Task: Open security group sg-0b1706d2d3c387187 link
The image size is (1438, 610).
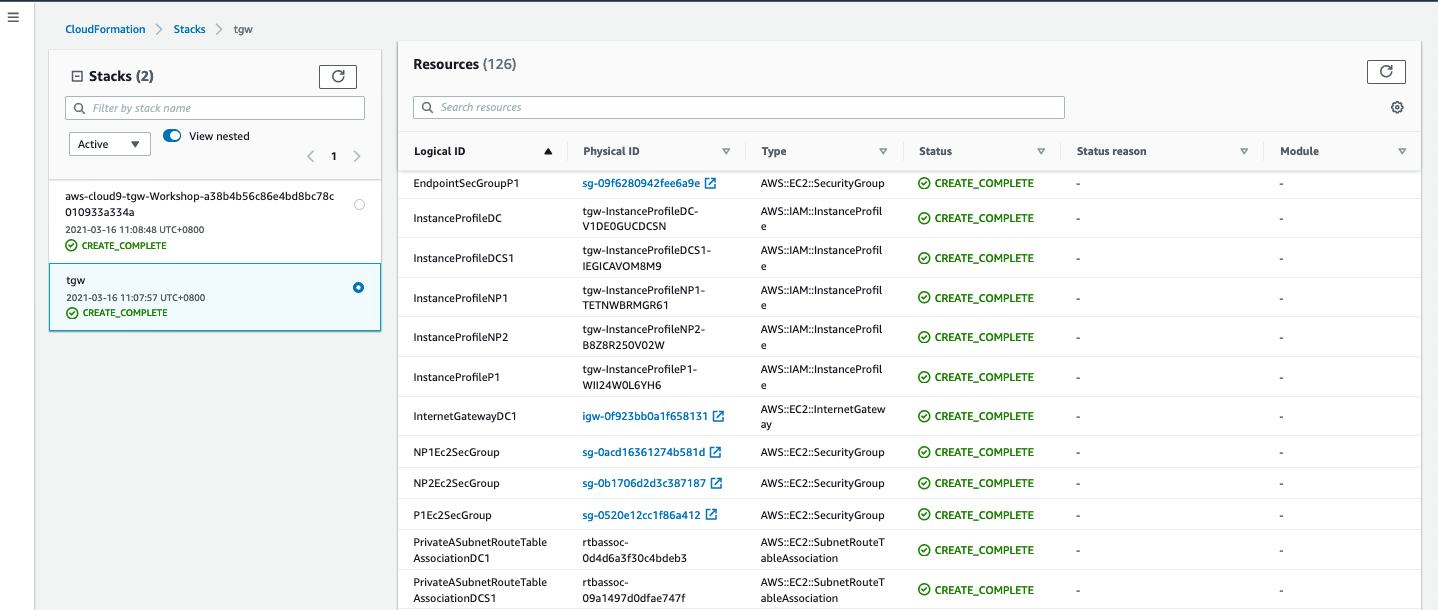Action: (643, 483)
